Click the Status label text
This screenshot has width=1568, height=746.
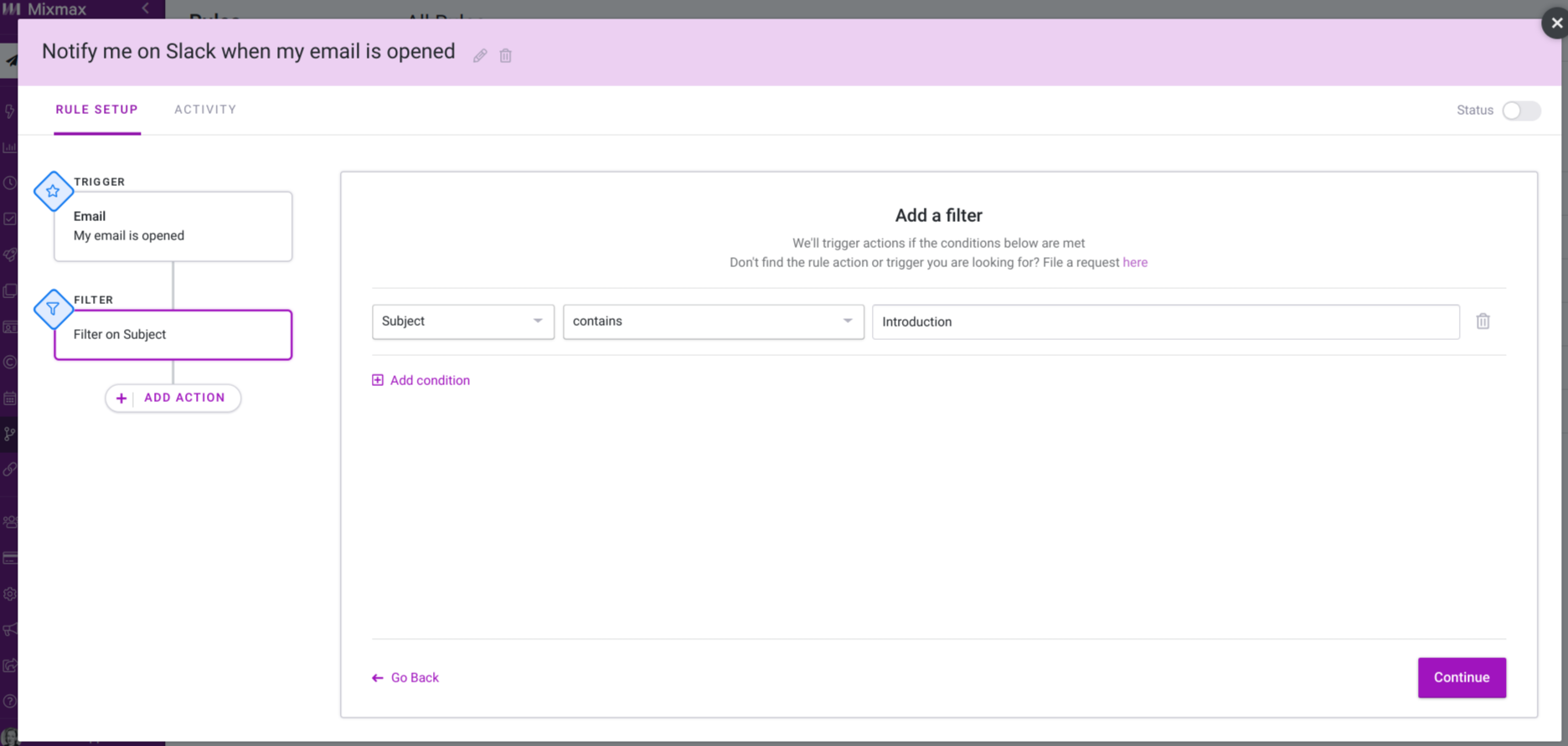click(1475, 111)
